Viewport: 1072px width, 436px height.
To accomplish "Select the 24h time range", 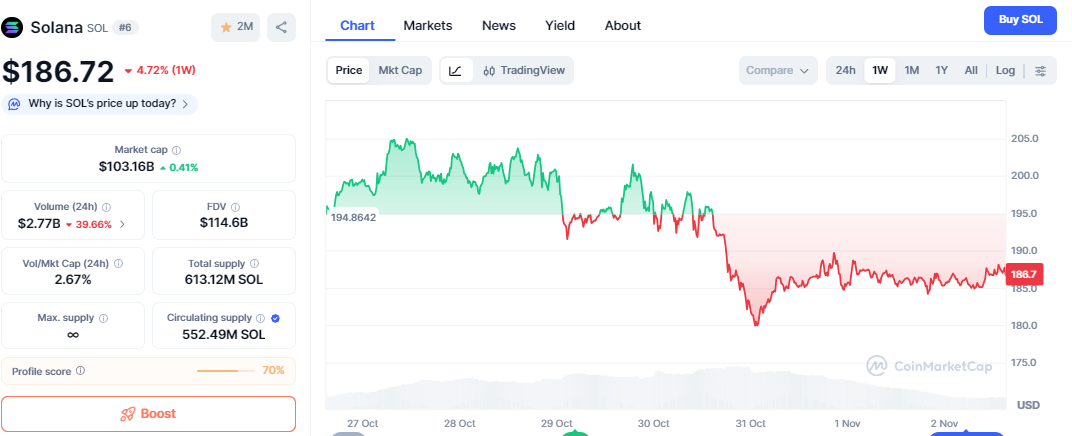I will pos(846,71).
